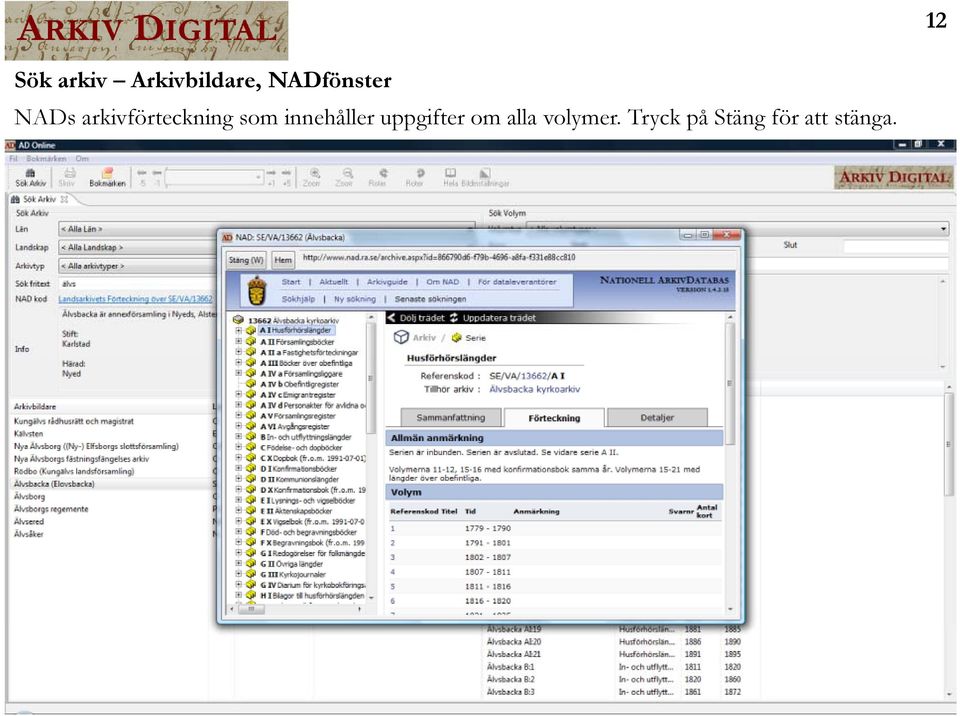Select volume row 1779 - 1790
The height and width of the screenshot is (716, 960).
555,528
